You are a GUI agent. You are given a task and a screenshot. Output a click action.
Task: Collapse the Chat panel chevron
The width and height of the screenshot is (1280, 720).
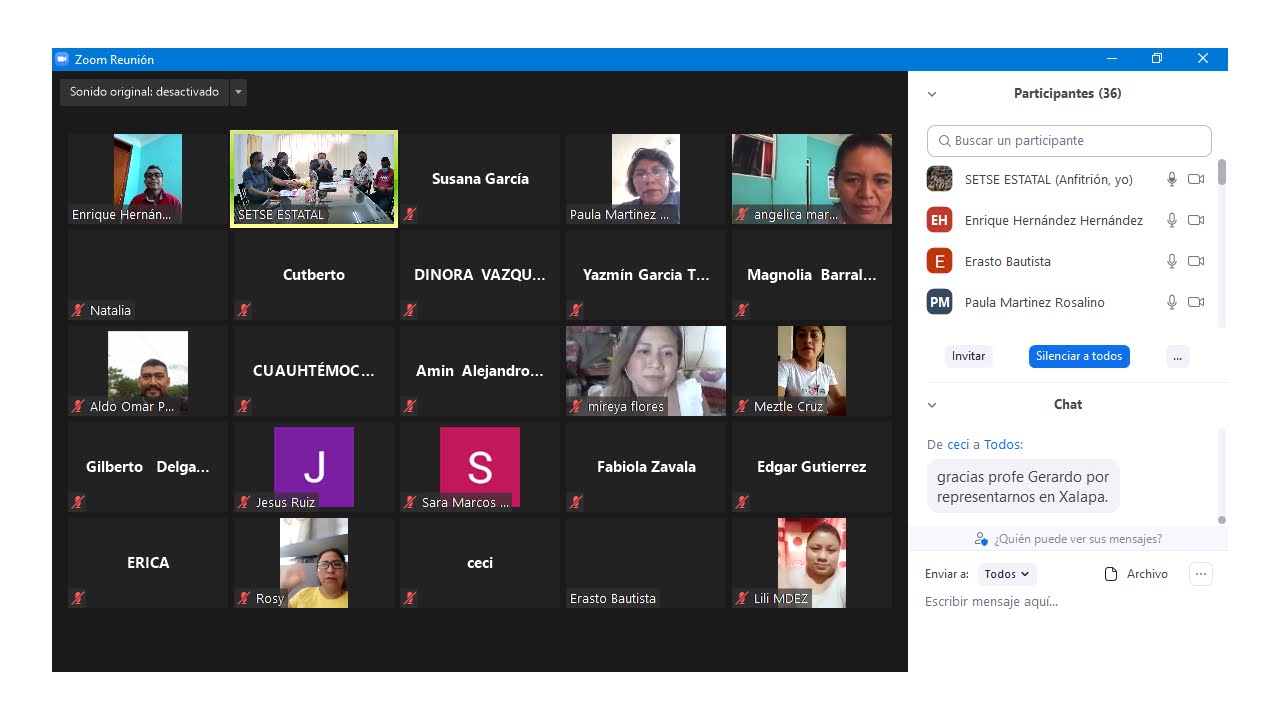932,405
